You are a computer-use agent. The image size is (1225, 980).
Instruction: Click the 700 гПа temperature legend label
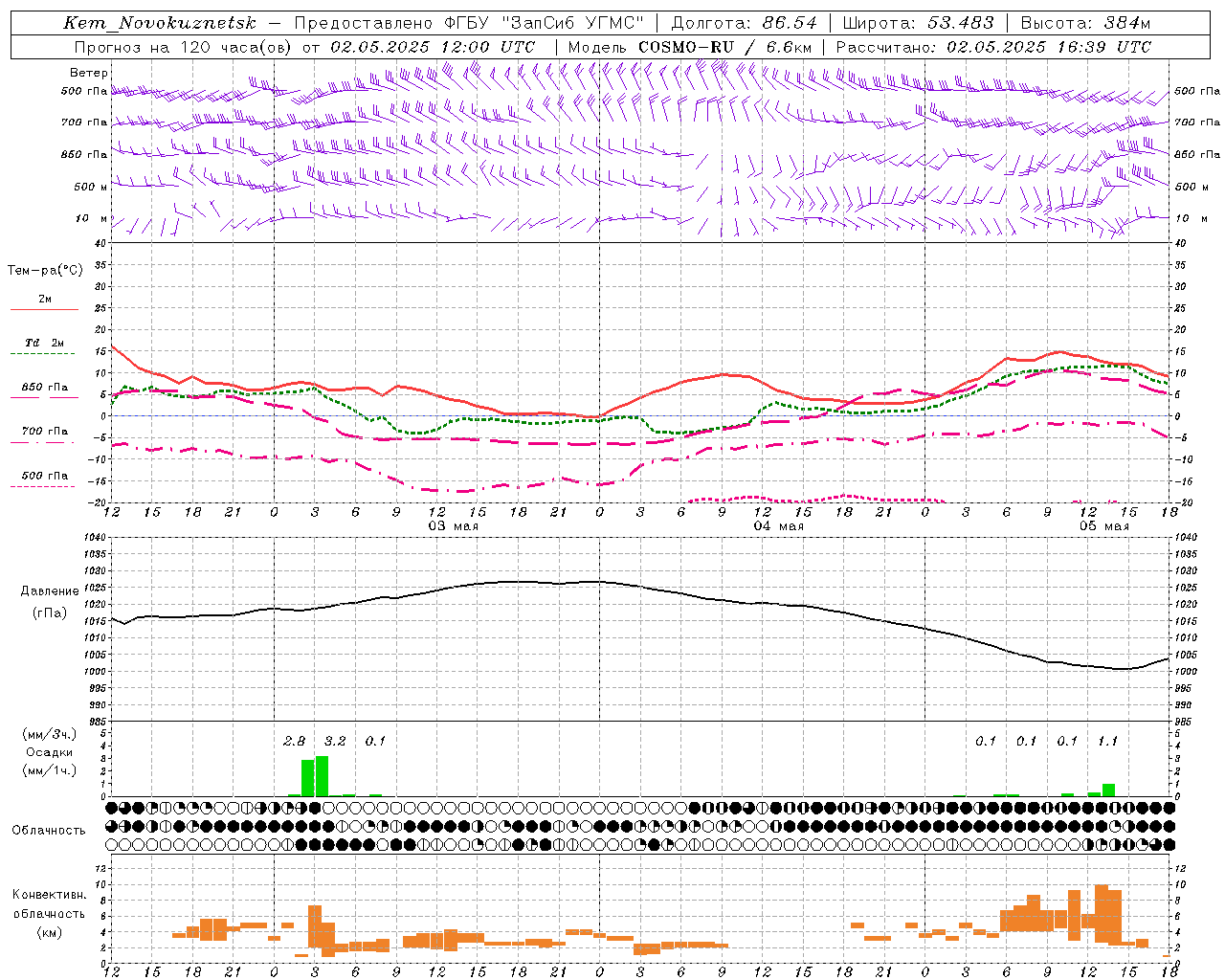pos(44,431)
